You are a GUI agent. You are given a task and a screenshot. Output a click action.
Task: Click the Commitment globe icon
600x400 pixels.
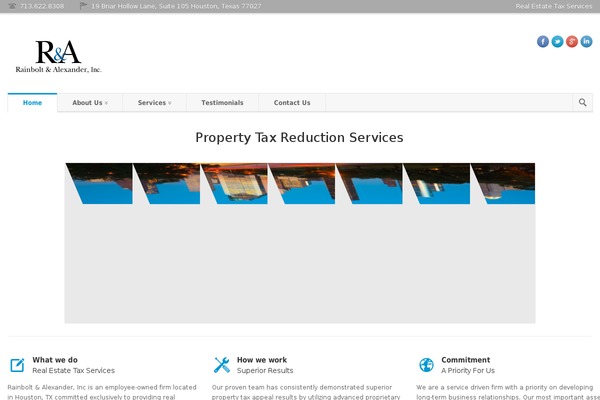click(x=426, y=365)
